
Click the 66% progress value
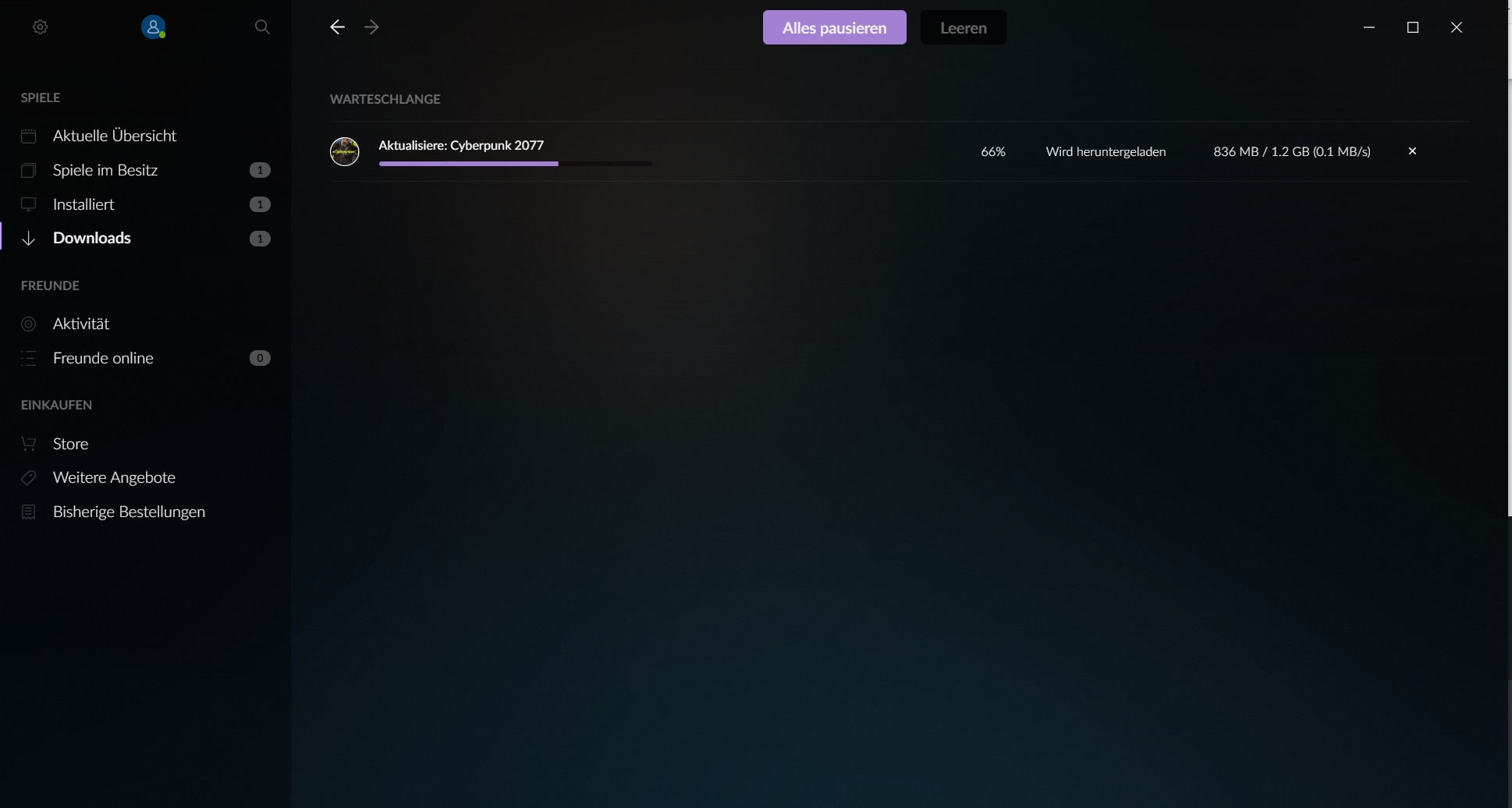pos(993,151)
